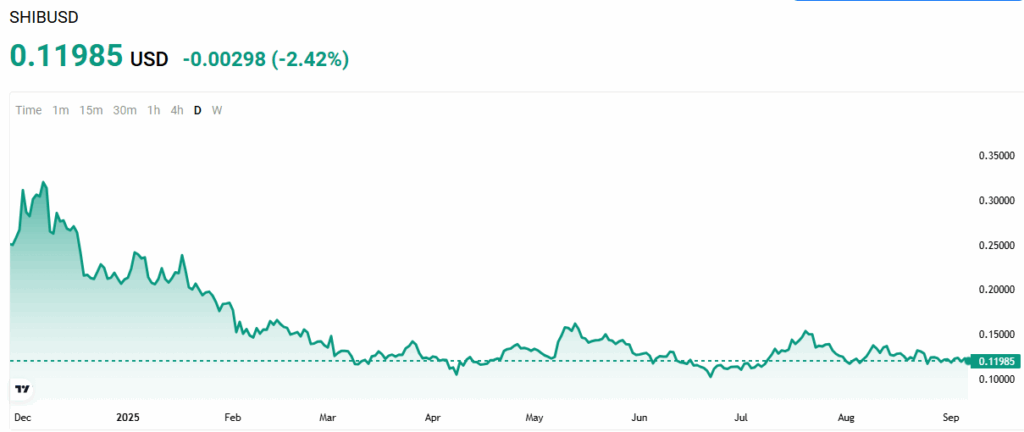Select the daily D interval
The height and width of the screenshot is (432, 1024).
tap(197, 110)
